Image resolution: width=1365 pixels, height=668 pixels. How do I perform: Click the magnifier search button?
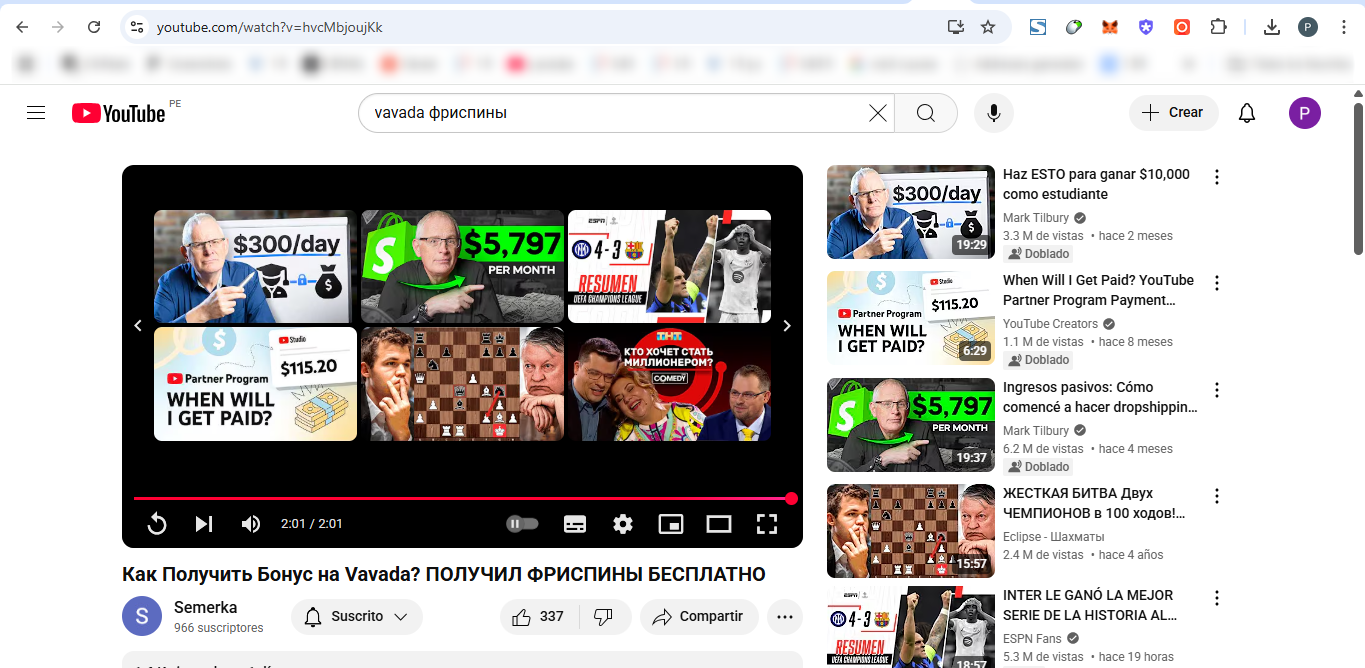coord(926,113)
